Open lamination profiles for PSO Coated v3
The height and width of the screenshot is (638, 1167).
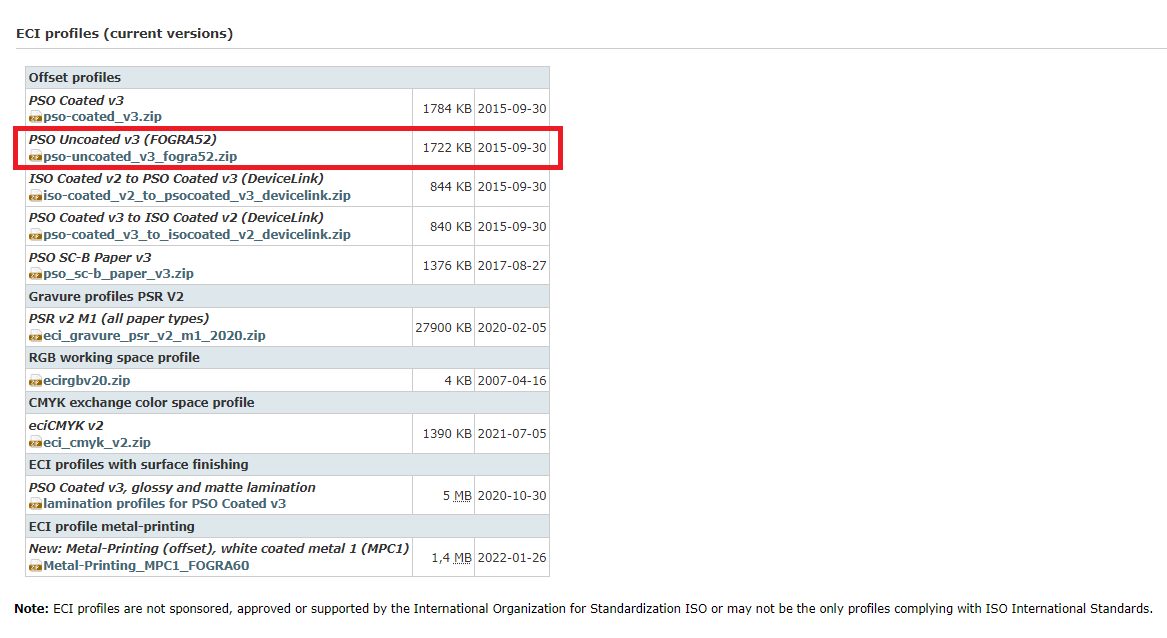point(164,504)
